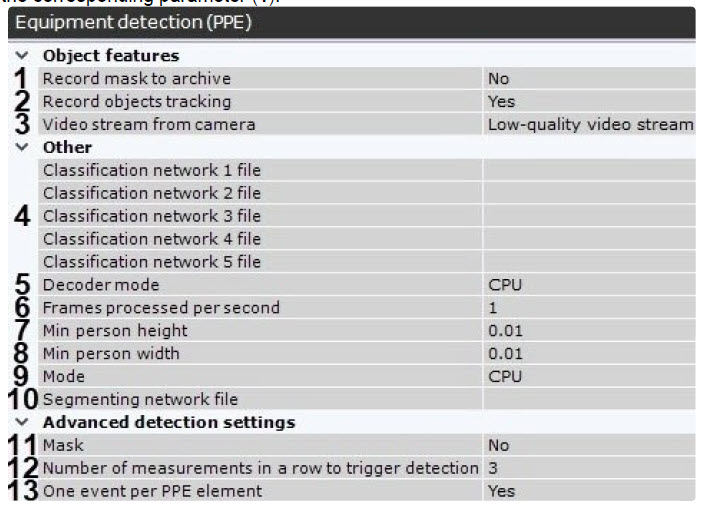Edit Min person height value
The image size is (705, 506).
point(588,331)
